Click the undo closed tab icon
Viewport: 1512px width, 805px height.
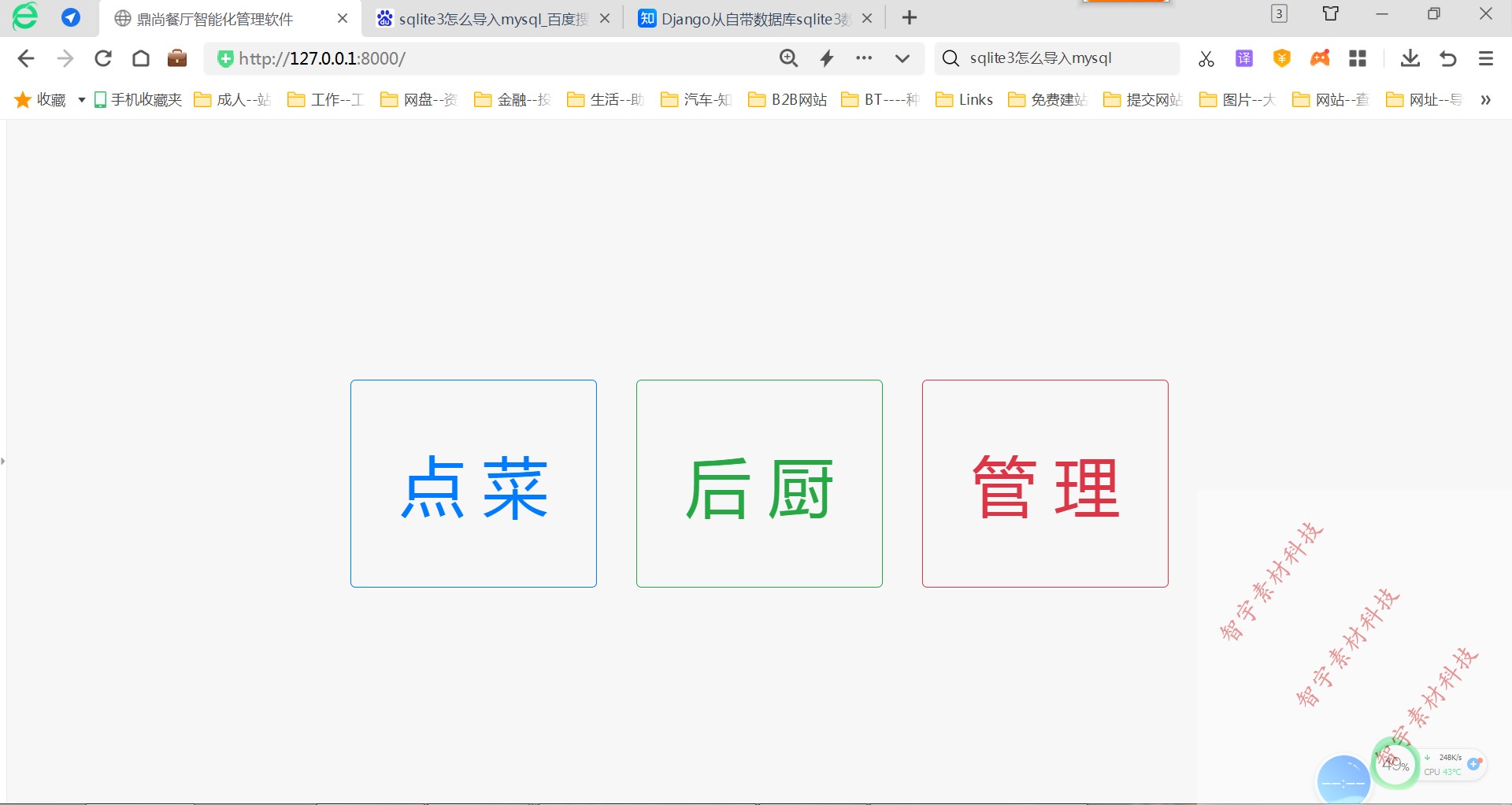pos(1448,58)
